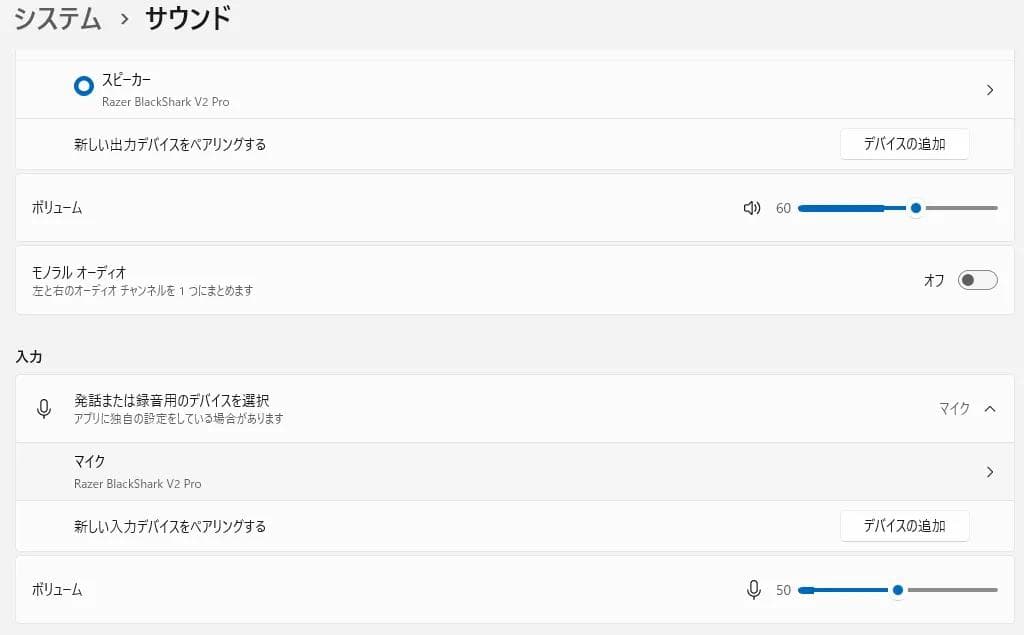The width and height of the screenshot is (1024, 635).
Task: Go back to システム in the breadcrumb
Action: pyautogui.click(x=58, y=18)
